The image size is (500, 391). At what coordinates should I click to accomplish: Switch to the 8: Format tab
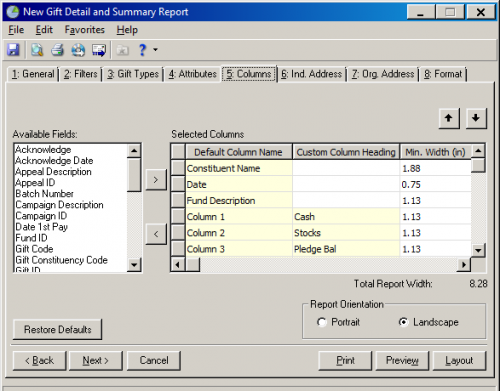point(443,74)
